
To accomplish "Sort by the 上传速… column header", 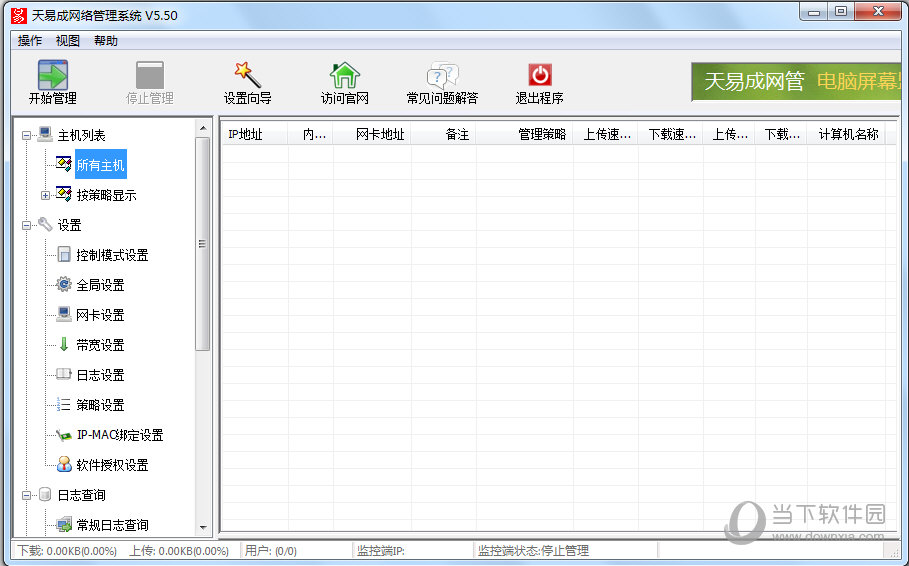I will 606,134.
